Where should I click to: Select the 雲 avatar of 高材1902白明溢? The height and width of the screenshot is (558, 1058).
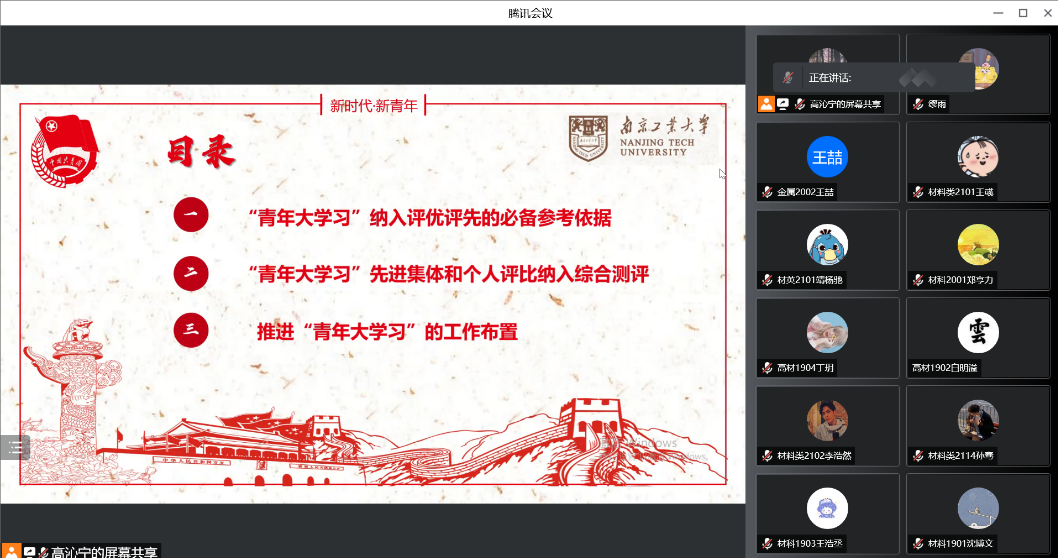[977, 332]
